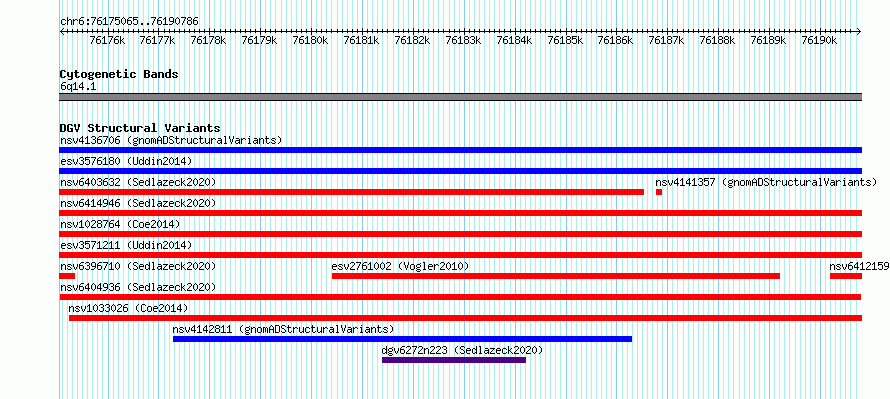890x399 pixels.
Task: Click the small red nsv4141357 marker
Action: pyautogui.click(x=659, y=192)
